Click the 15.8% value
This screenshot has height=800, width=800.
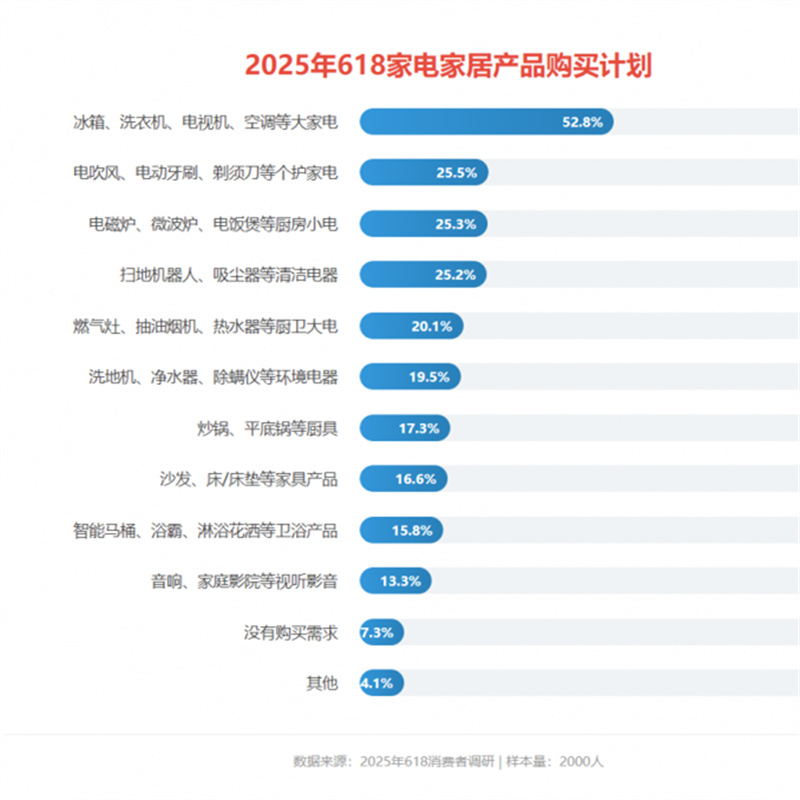coord(412,531)
